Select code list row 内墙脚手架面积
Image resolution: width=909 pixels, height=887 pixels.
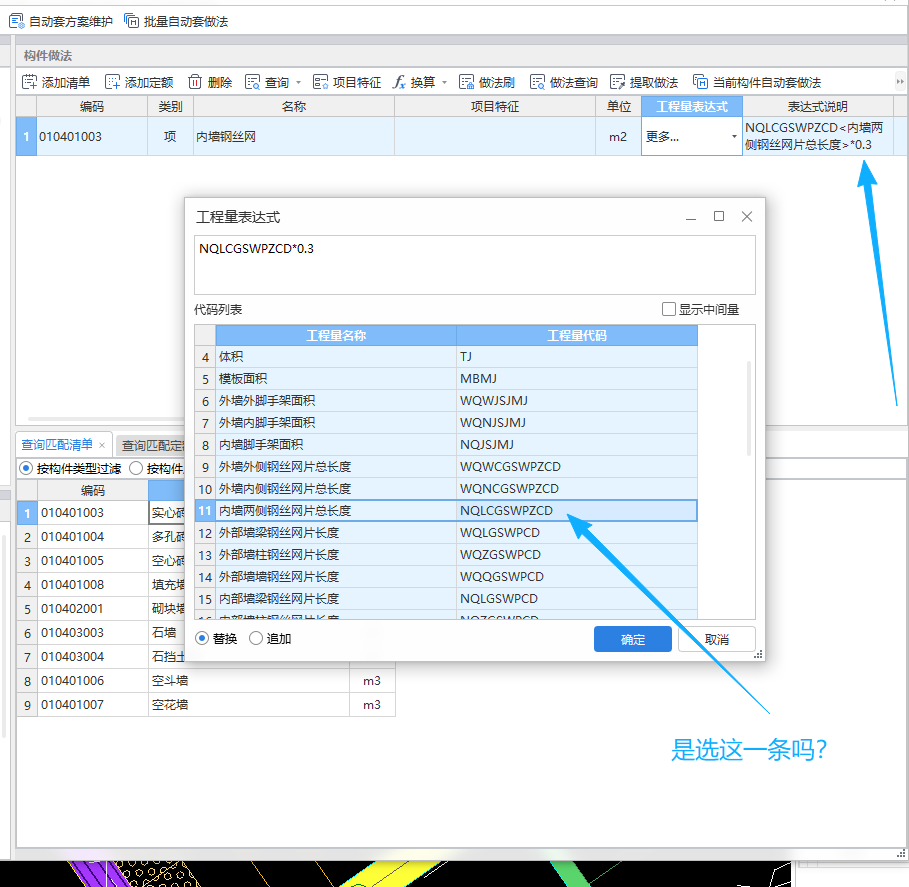point(446,445)
